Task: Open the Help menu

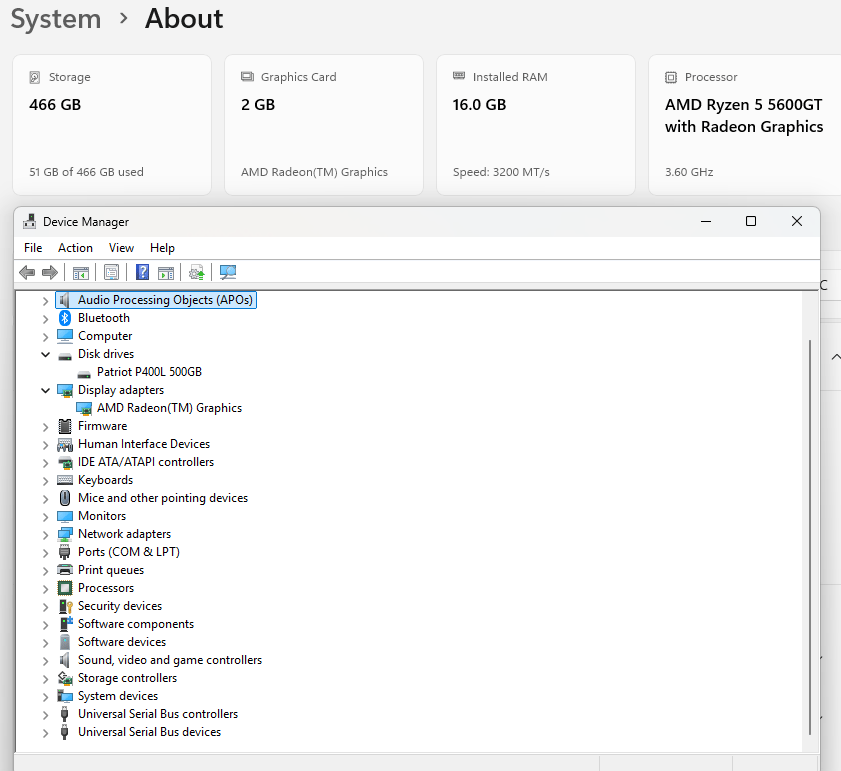Action: (x=163, y=248)
